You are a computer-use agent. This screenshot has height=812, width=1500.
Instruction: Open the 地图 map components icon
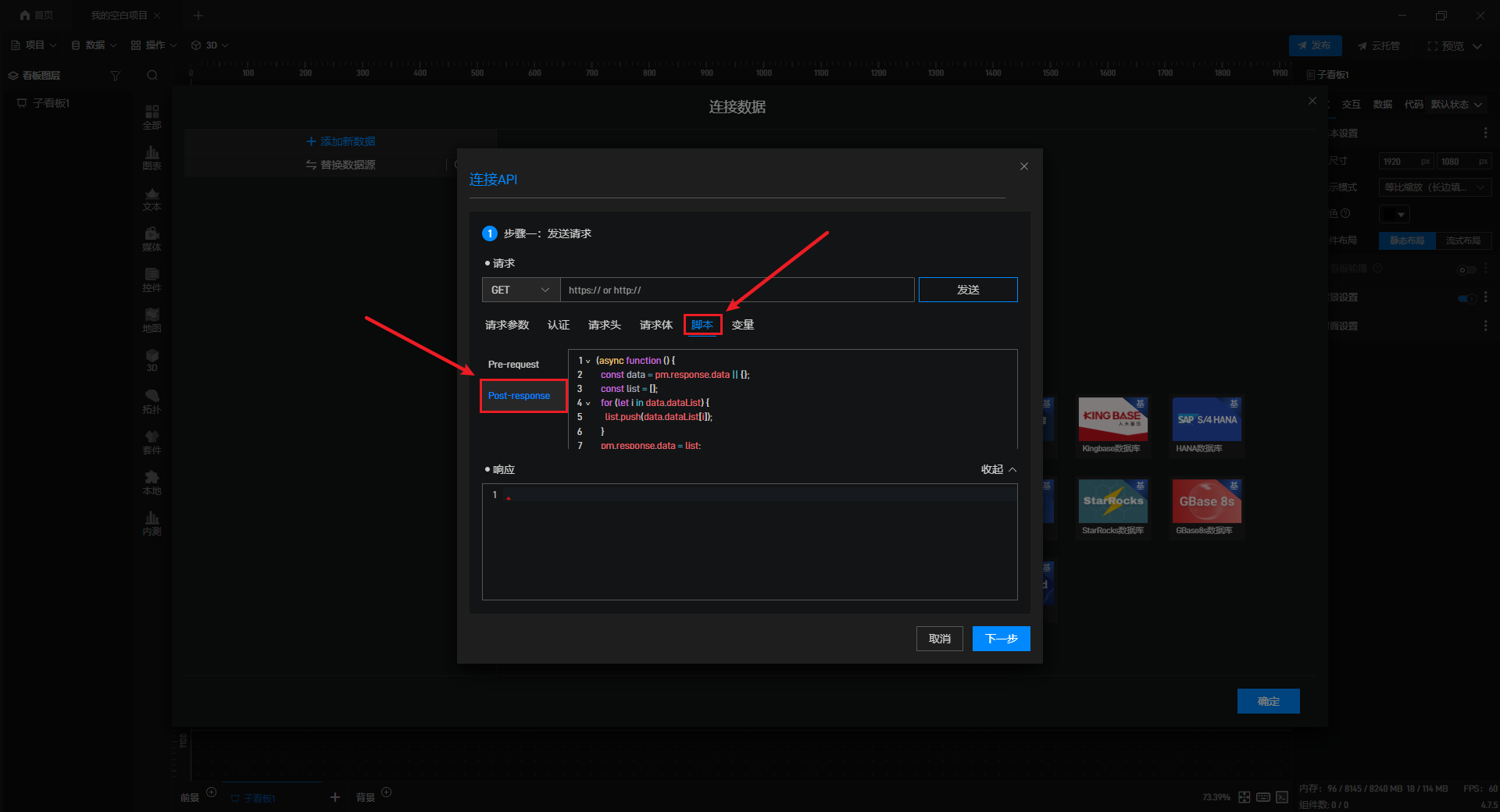152,320
